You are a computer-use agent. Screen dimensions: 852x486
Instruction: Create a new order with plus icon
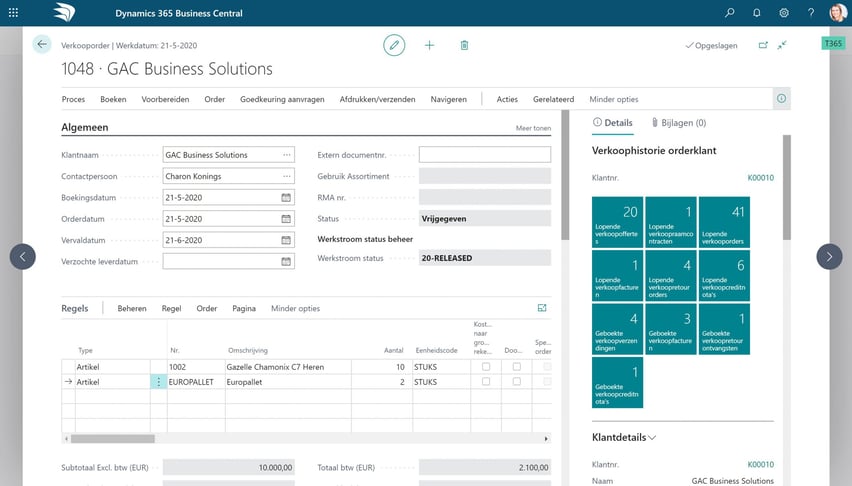coord(429,45)
